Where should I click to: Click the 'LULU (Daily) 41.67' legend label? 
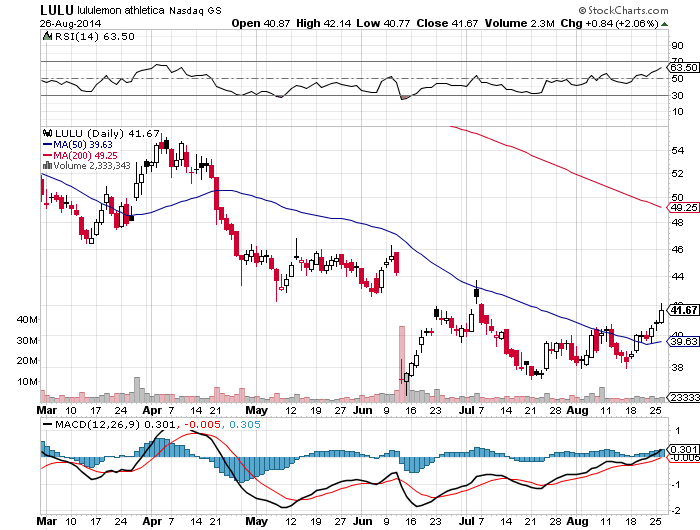pos(107,134)
